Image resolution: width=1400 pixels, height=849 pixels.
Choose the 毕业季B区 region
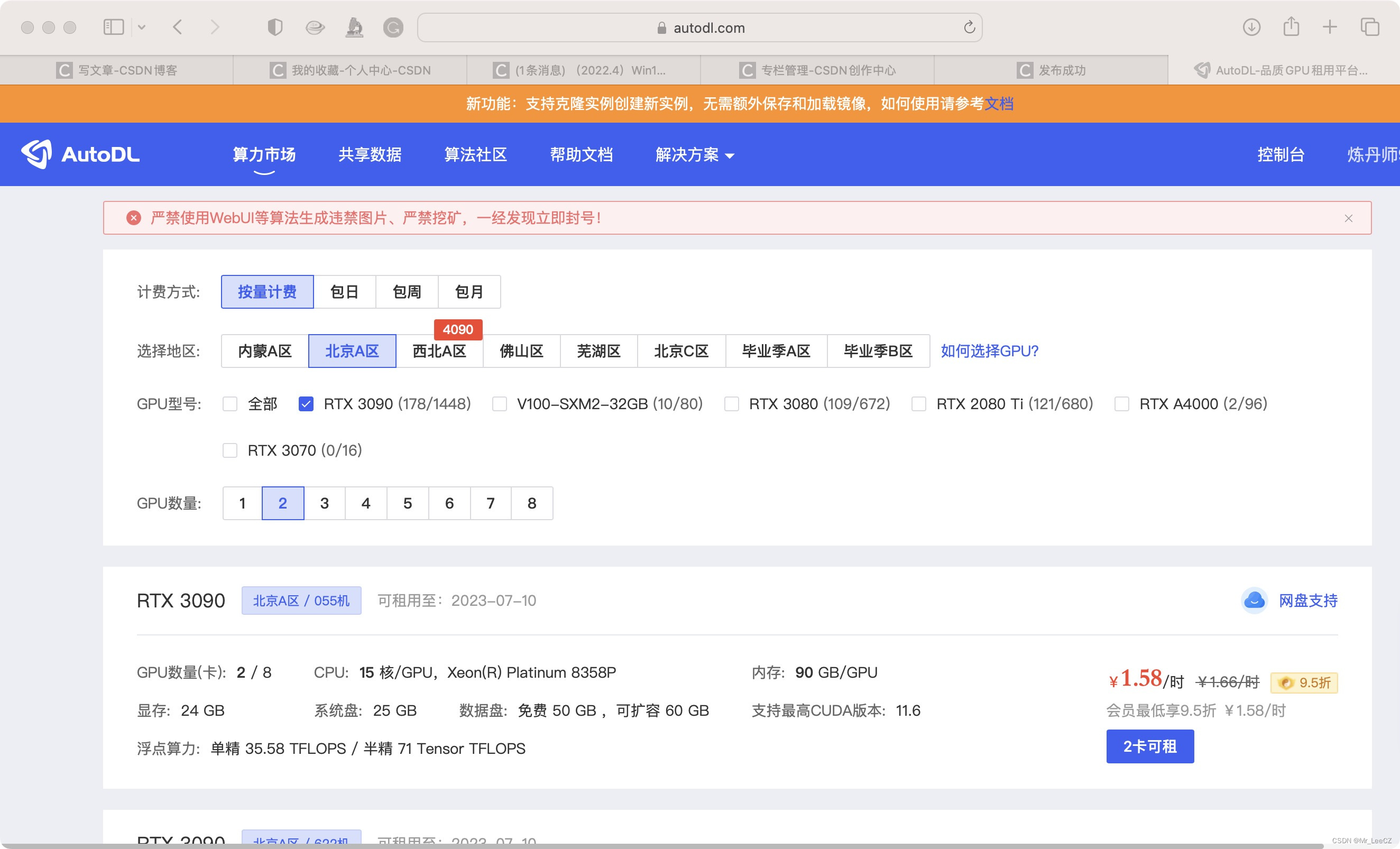point(878,350)
